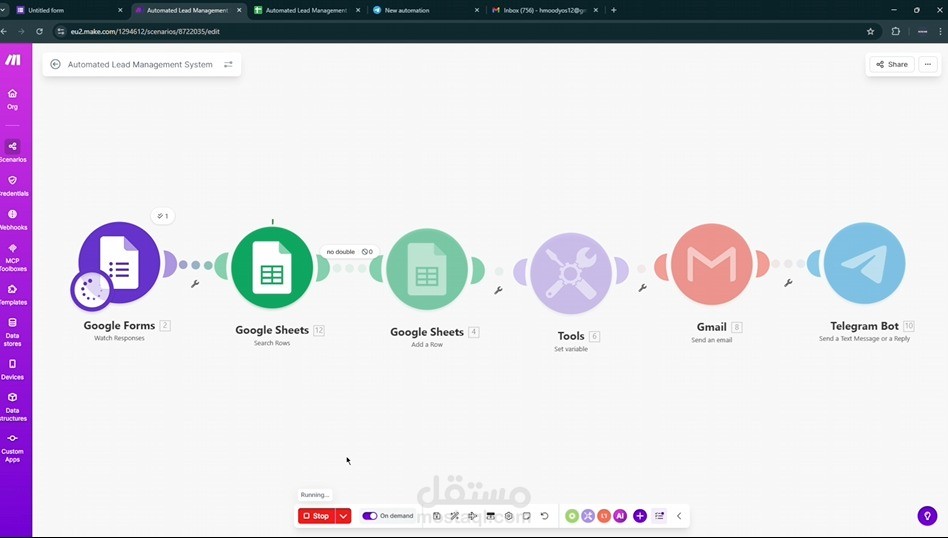Viewport: 948px width, 538px height.
Task: Open the Google Sheets Add a Row module
Action: [x=427, y=270]
